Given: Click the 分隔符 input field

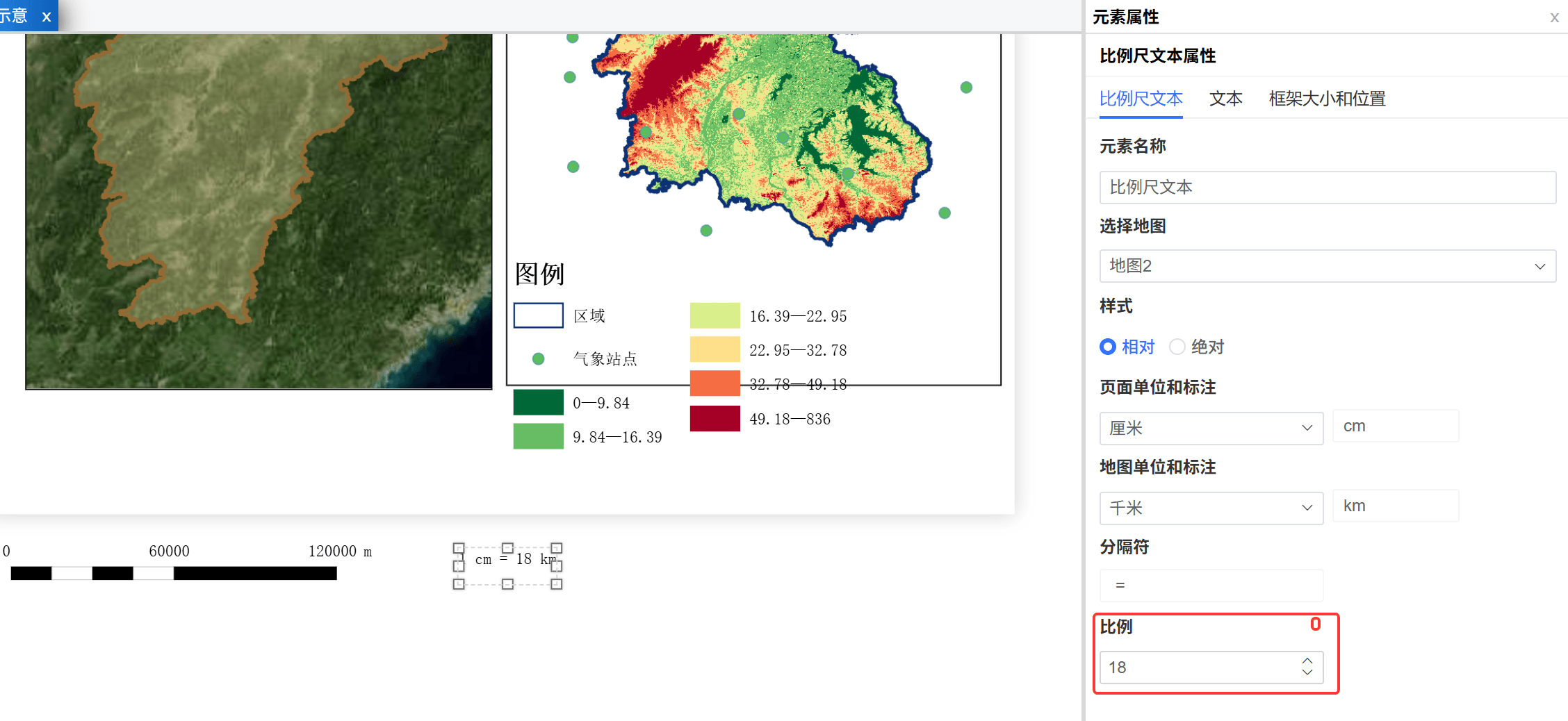Looking at the screenshot, I should click(1211, 586).
